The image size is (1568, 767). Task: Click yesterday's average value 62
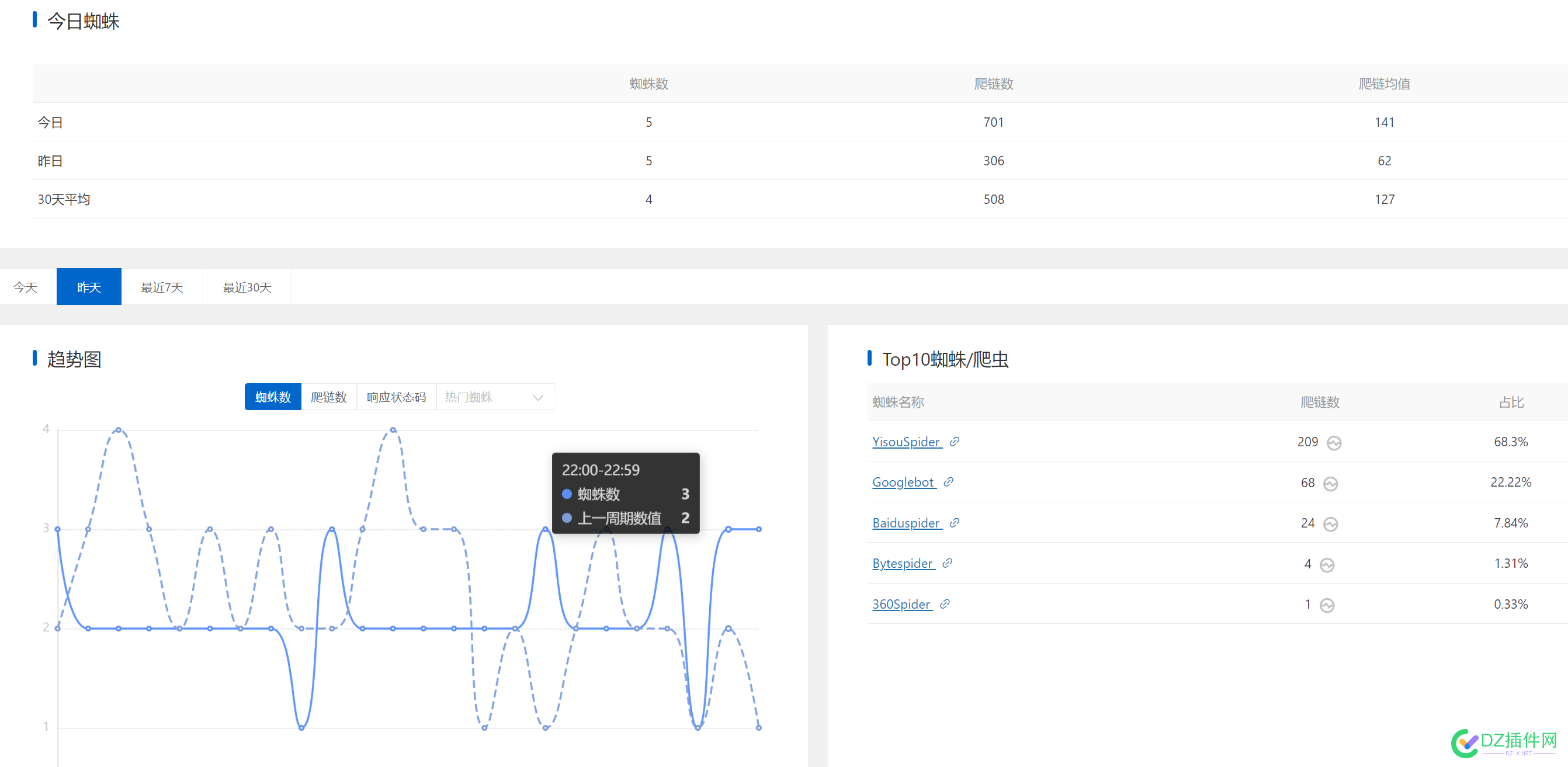pyautogui.click(x=1384, y=161)
